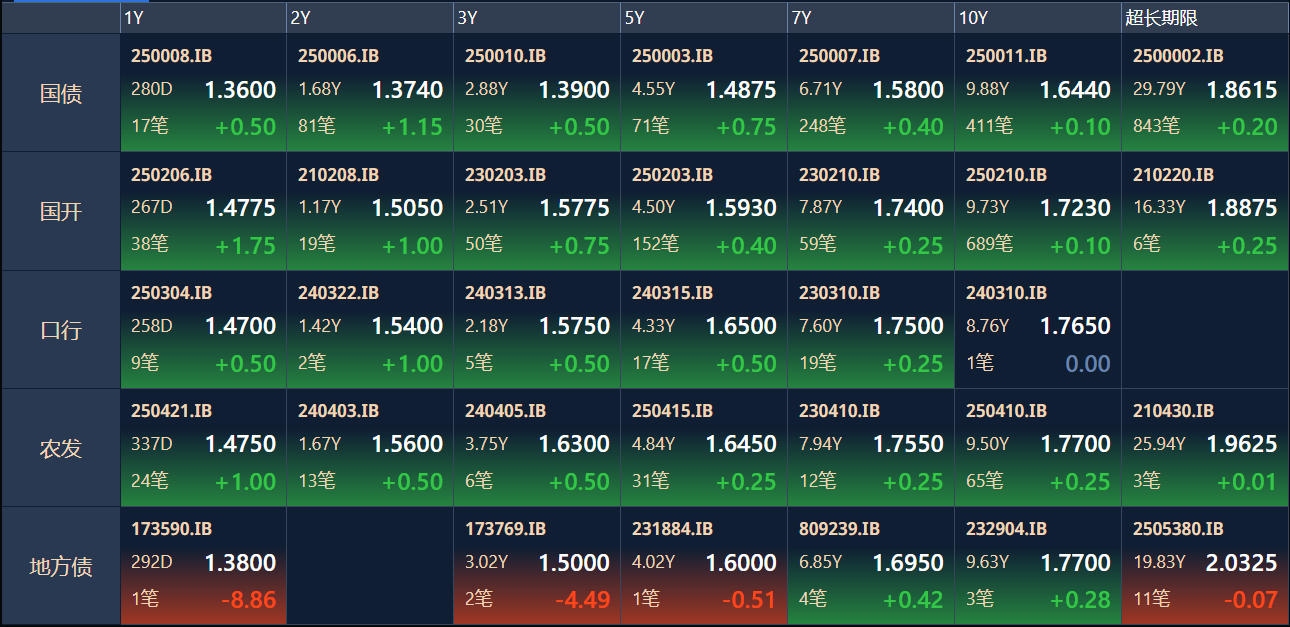Click the 国开 row header
This screenshot has height=627, width=1290.
coord(61,211)
